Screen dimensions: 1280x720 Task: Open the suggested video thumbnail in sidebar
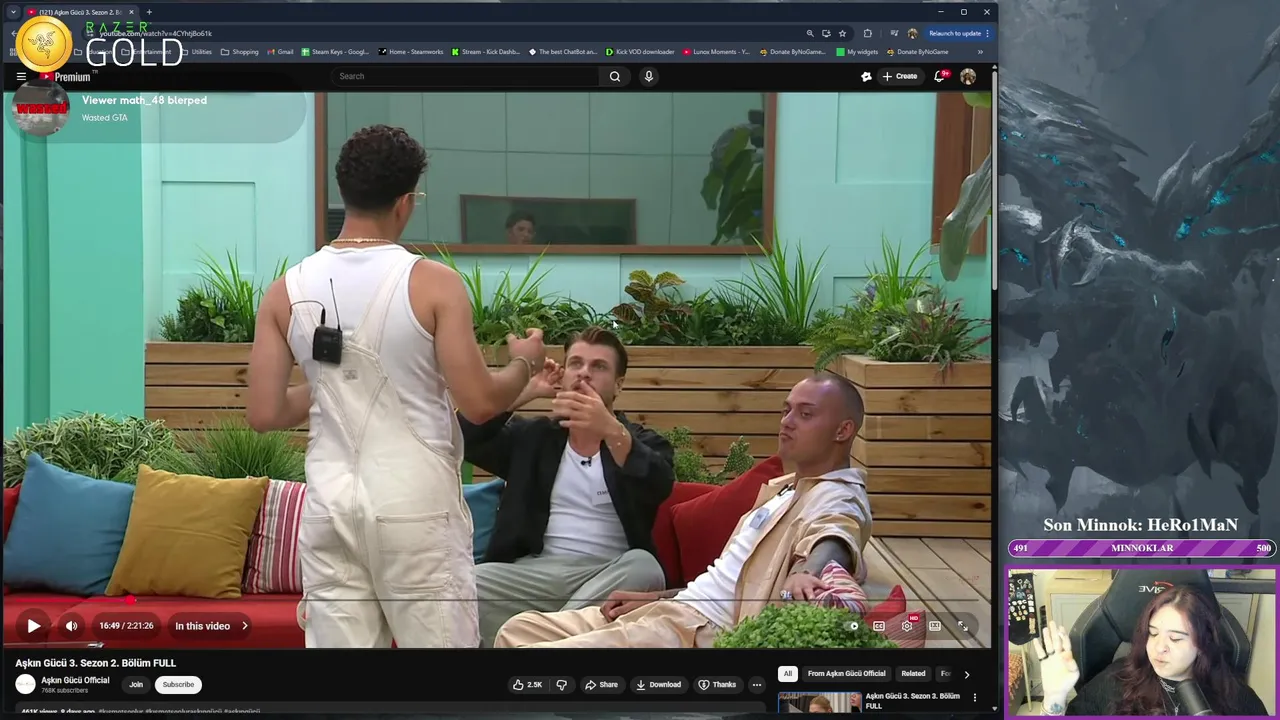pos(819,704)
